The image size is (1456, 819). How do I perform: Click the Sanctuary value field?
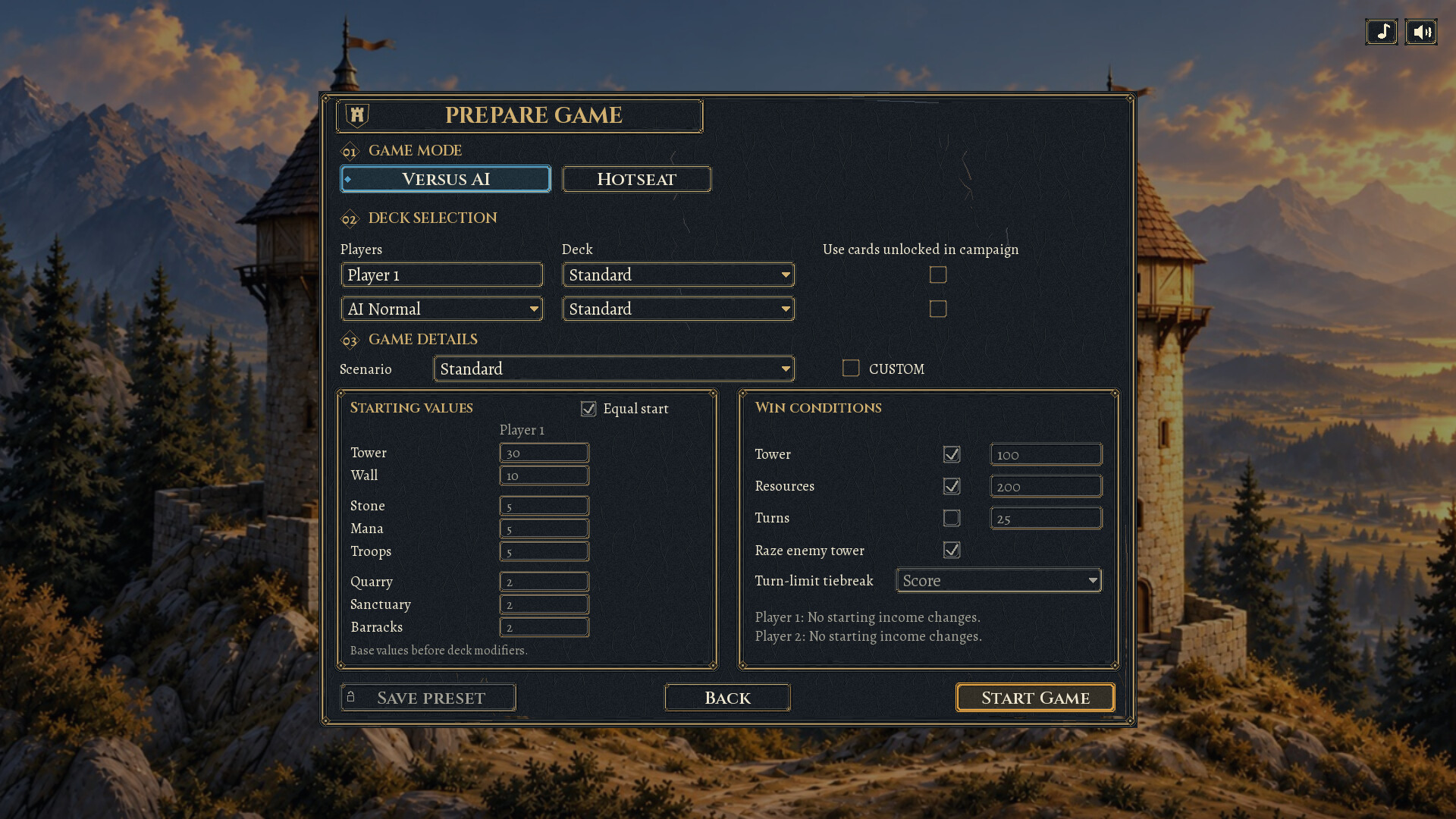[x=544, y=604]
